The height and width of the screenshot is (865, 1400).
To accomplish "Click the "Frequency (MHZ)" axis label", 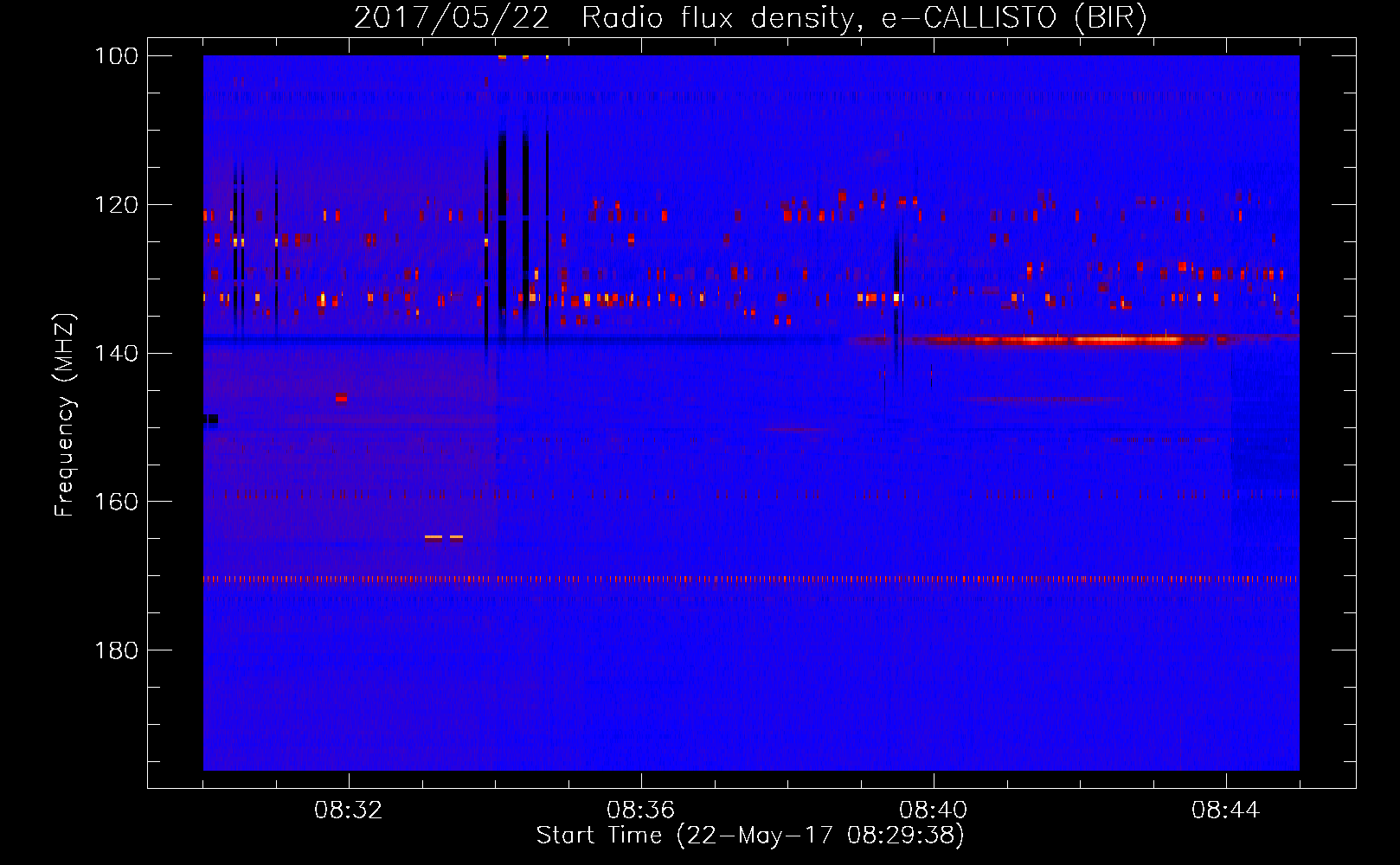I will (x=65, y=415).
